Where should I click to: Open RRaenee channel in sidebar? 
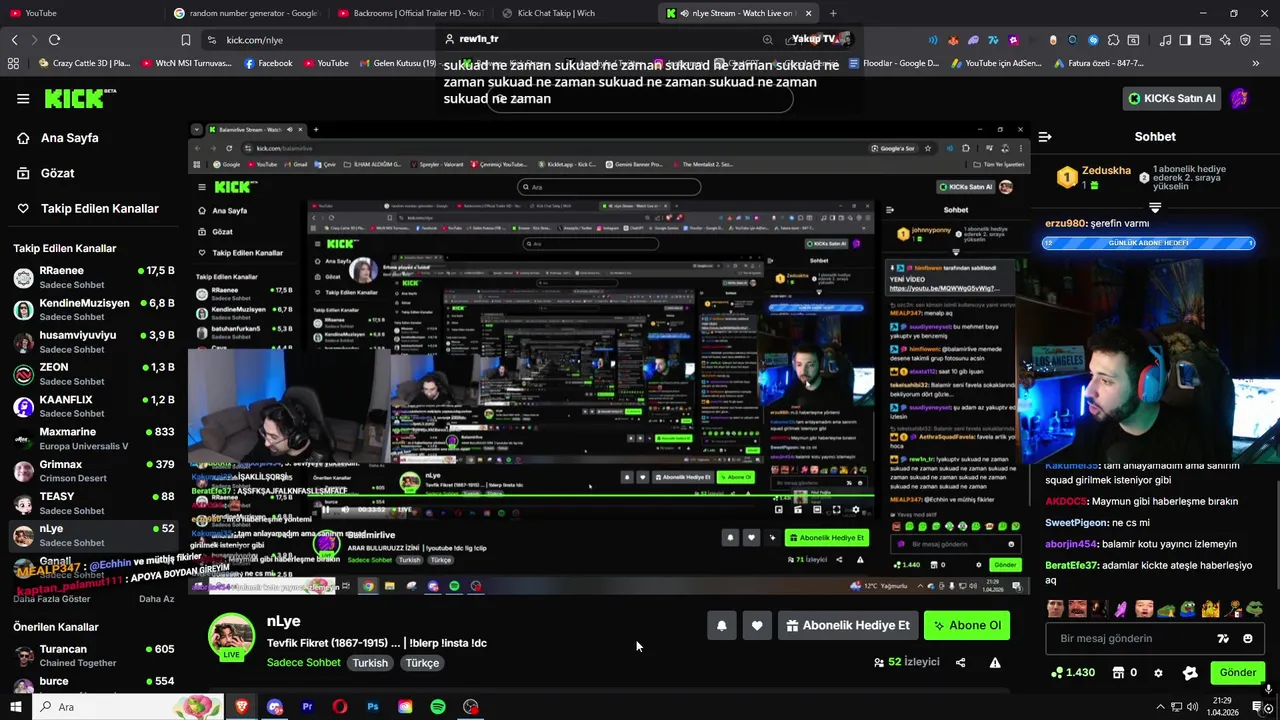click(x=92, y=277)
